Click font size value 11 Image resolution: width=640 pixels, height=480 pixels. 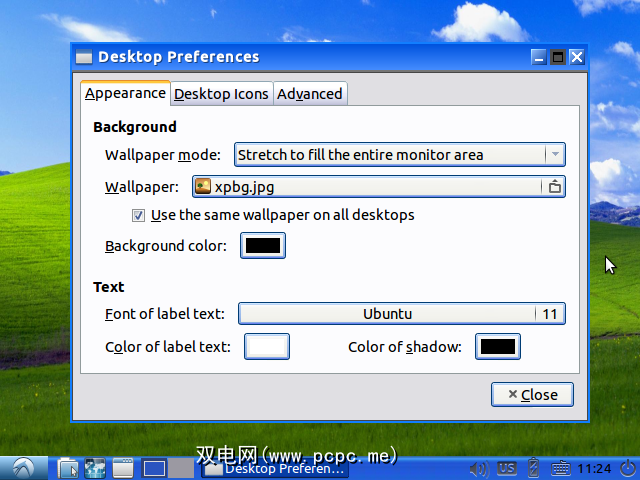[550, 314]
